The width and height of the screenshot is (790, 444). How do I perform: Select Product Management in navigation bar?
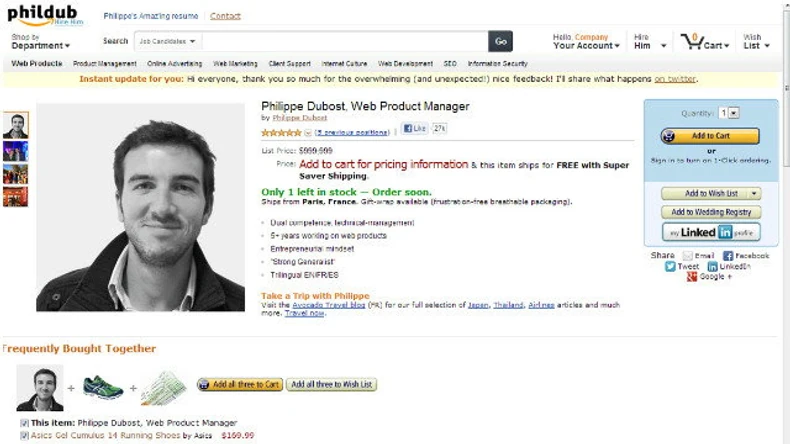[x=104, y=63]
